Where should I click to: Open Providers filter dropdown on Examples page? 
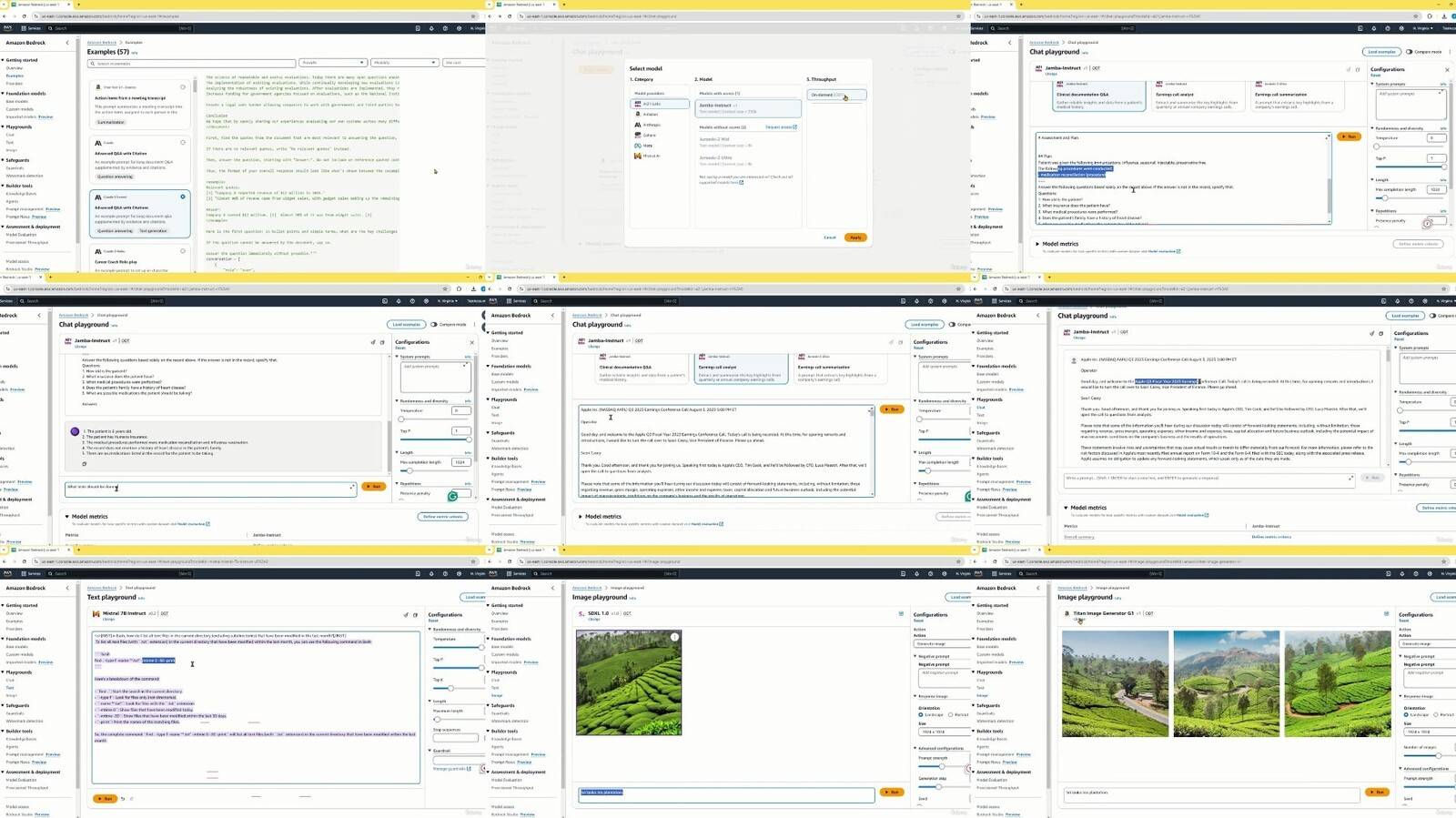click(333, 63)
